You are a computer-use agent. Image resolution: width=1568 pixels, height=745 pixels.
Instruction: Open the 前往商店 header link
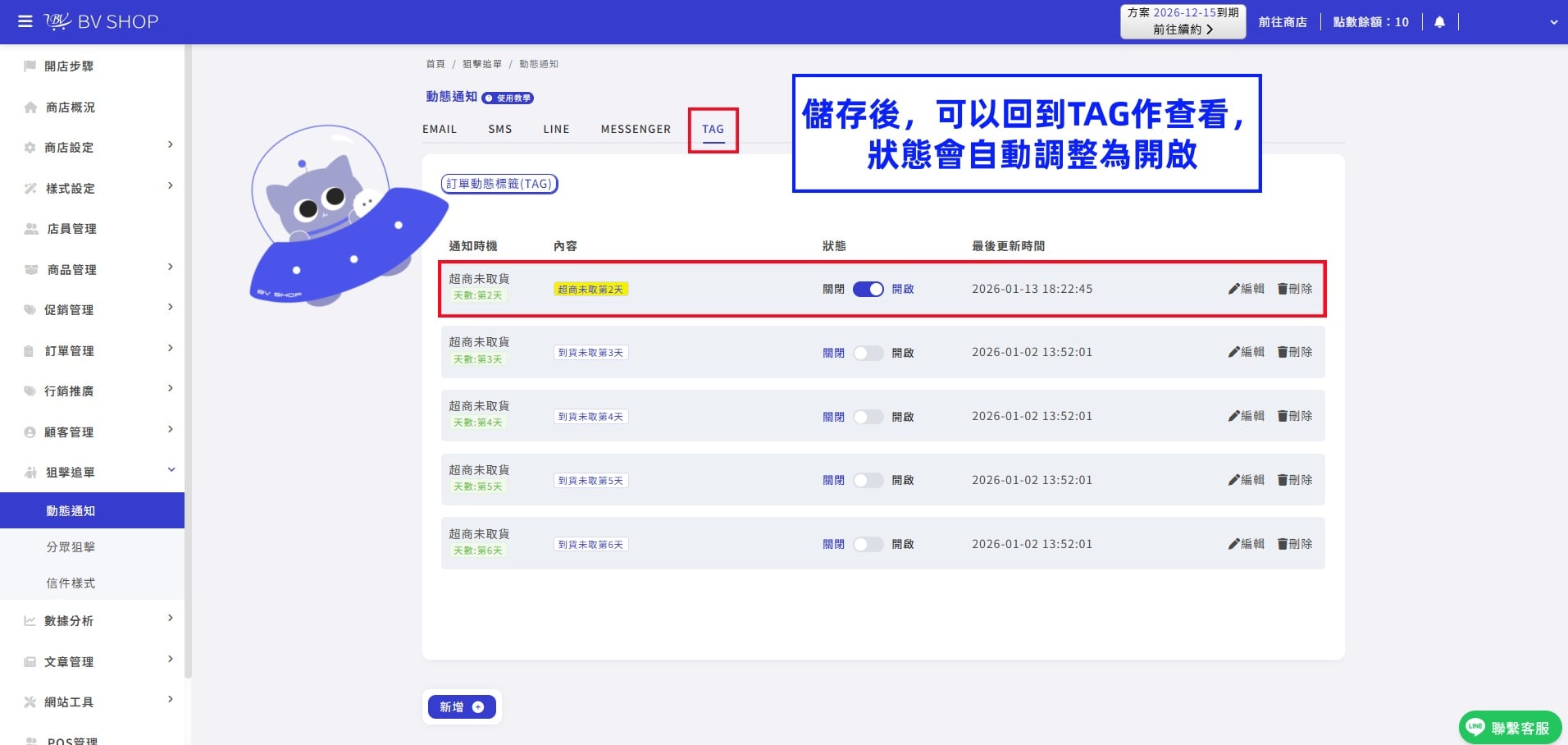[1283, 22]
